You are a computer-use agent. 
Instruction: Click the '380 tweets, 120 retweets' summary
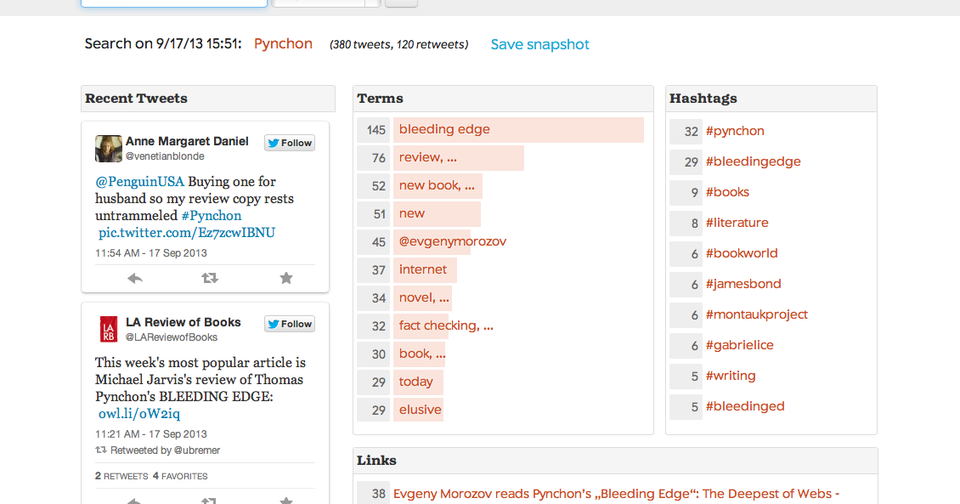coord(399,45)
